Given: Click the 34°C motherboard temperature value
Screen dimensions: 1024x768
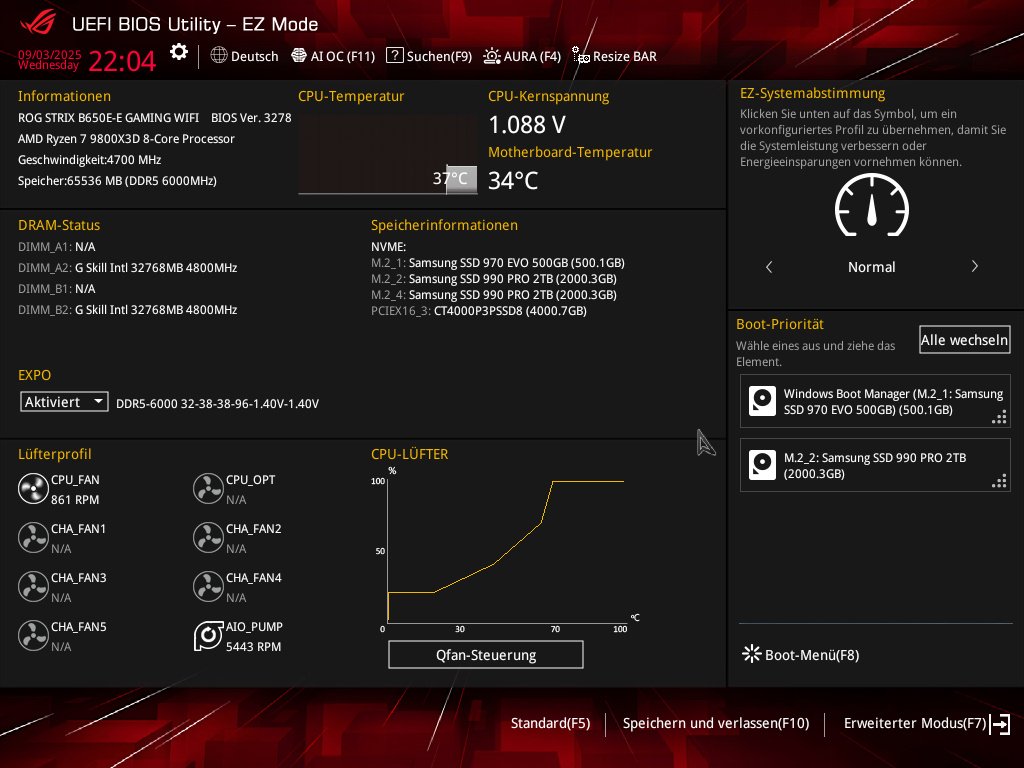Looking at the screenshot, I should click(513, 180).
